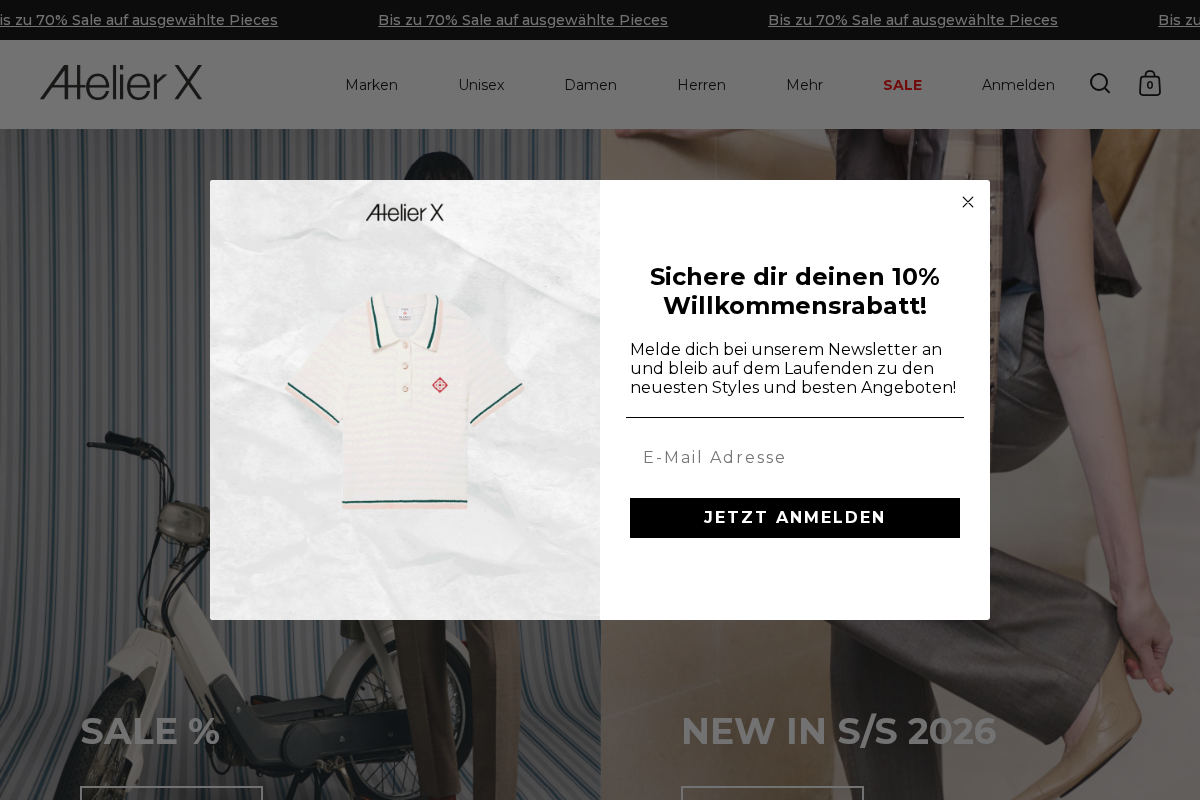
Task: Click the first 70% Sale banner link
Action: [138, 20]
